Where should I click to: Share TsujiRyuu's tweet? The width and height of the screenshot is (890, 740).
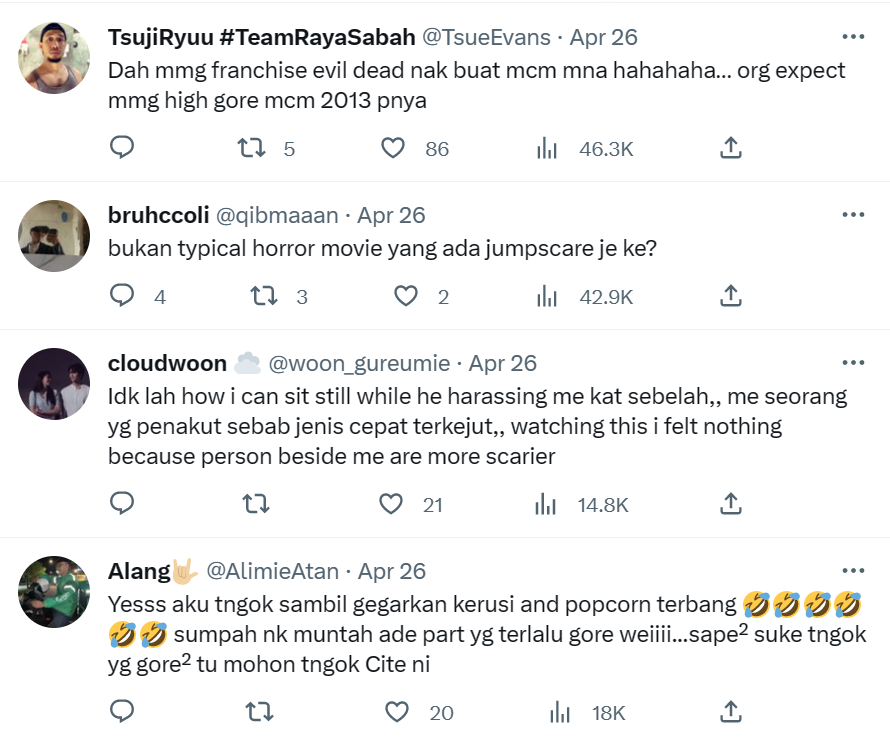coord(731,148)
